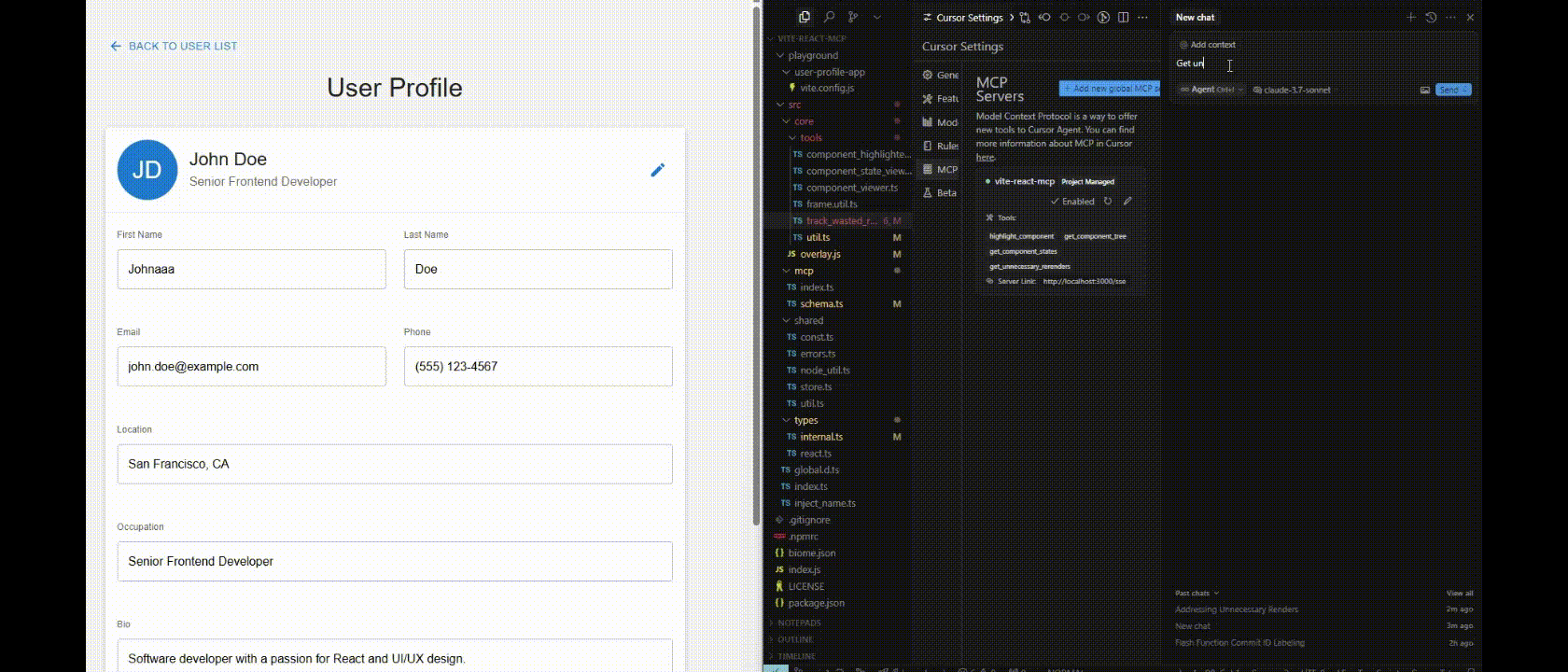Viewport: 1568px width, 672px height.
Task: Click the JD avatar circle
Action: click(x=147, y=170)
